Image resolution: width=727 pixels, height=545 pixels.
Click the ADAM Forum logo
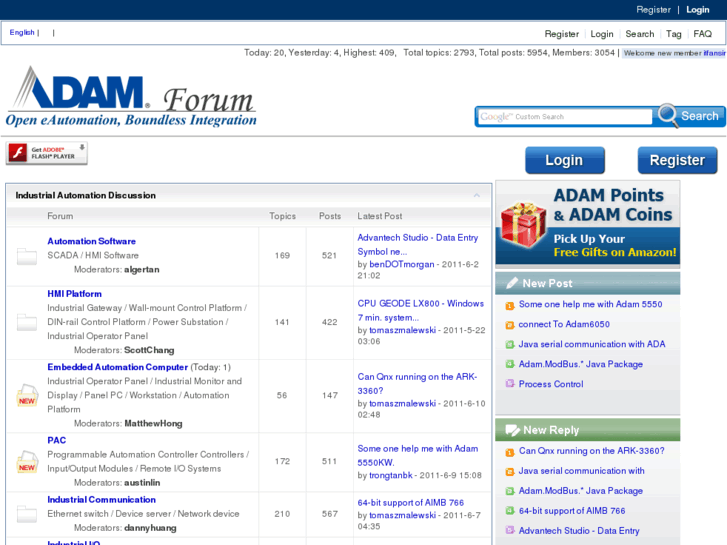click(x=131, y=96)
